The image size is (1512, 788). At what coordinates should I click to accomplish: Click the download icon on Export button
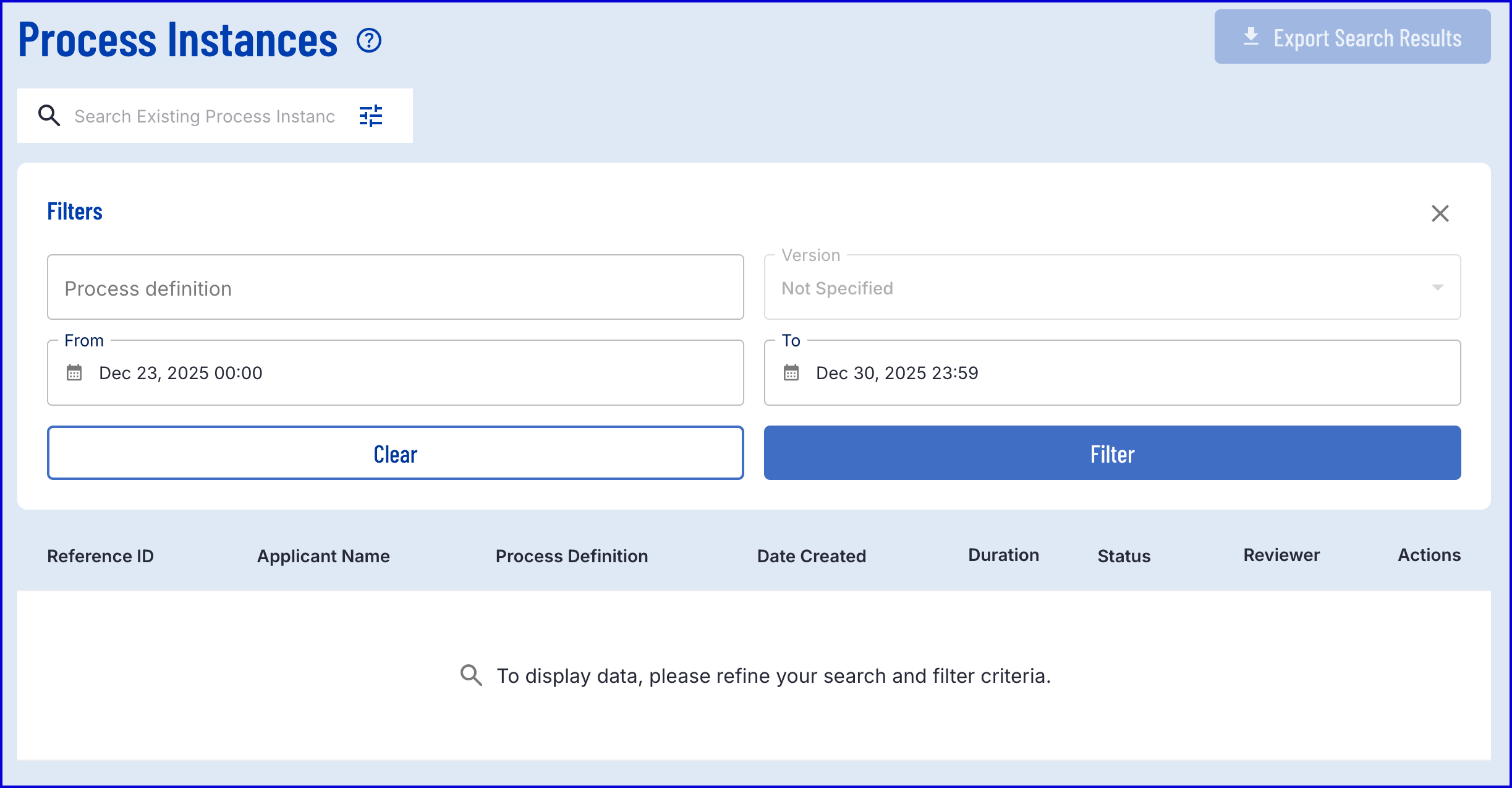coord(1251,37)
